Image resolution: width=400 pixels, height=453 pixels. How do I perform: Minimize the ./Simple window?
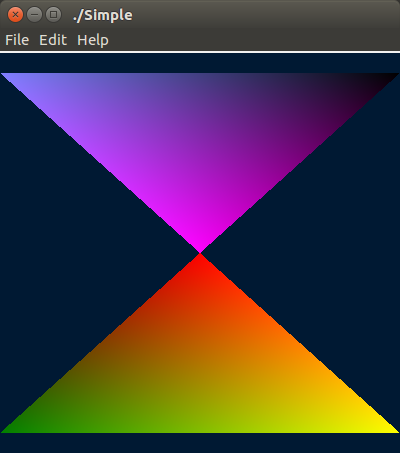point(34,15)
